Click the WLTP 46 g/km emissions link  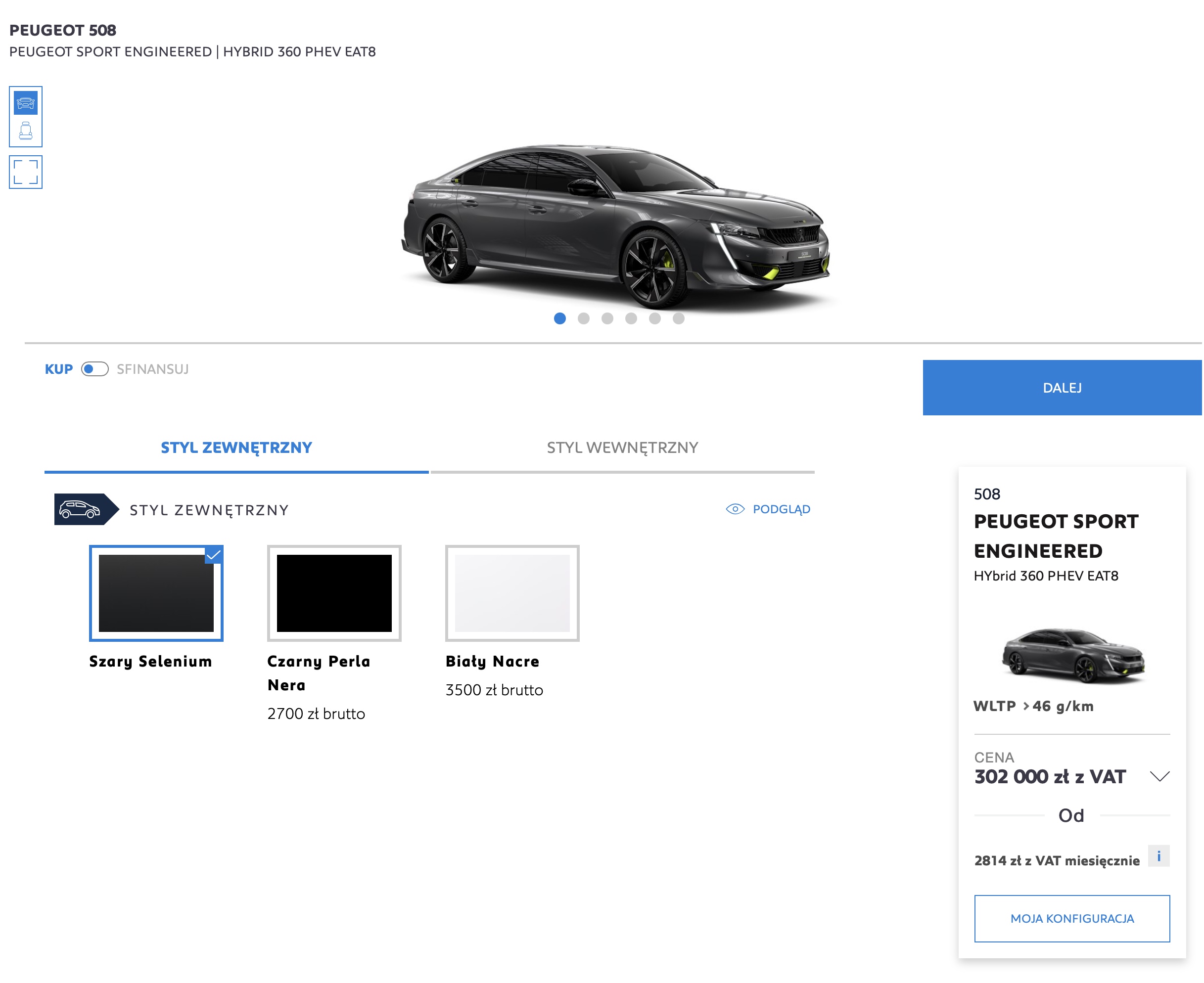[x=1033, y=706]
